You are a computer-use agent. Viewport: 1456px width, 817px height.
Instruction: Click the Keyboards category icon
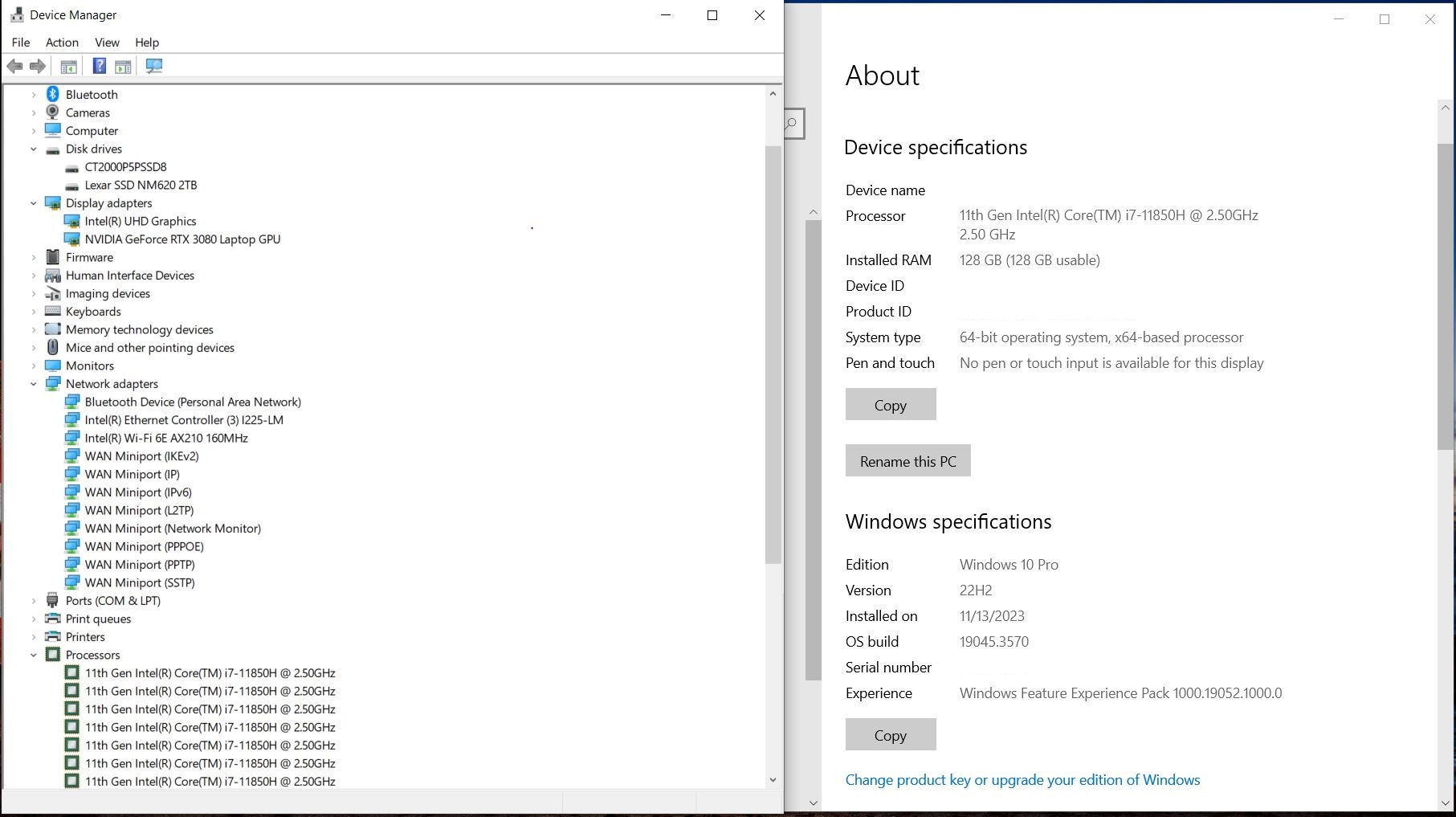(53, 312)
